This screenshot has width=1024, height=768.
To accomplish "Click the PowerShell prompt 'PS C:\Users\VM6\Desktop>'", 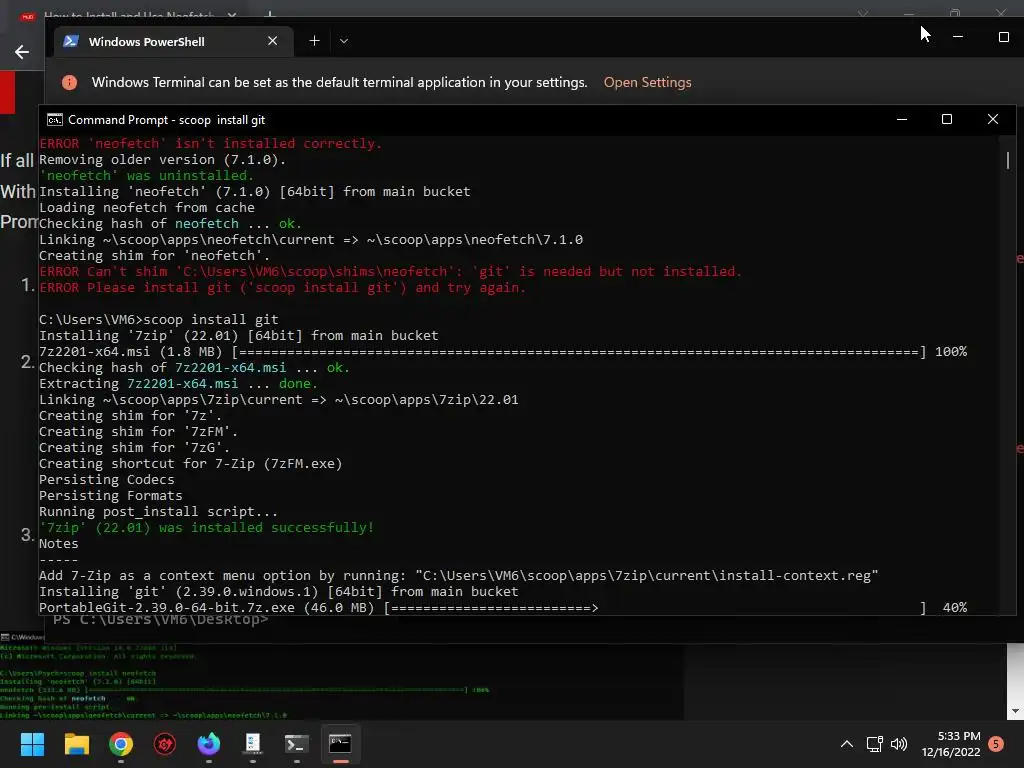I will coord(161,620).
